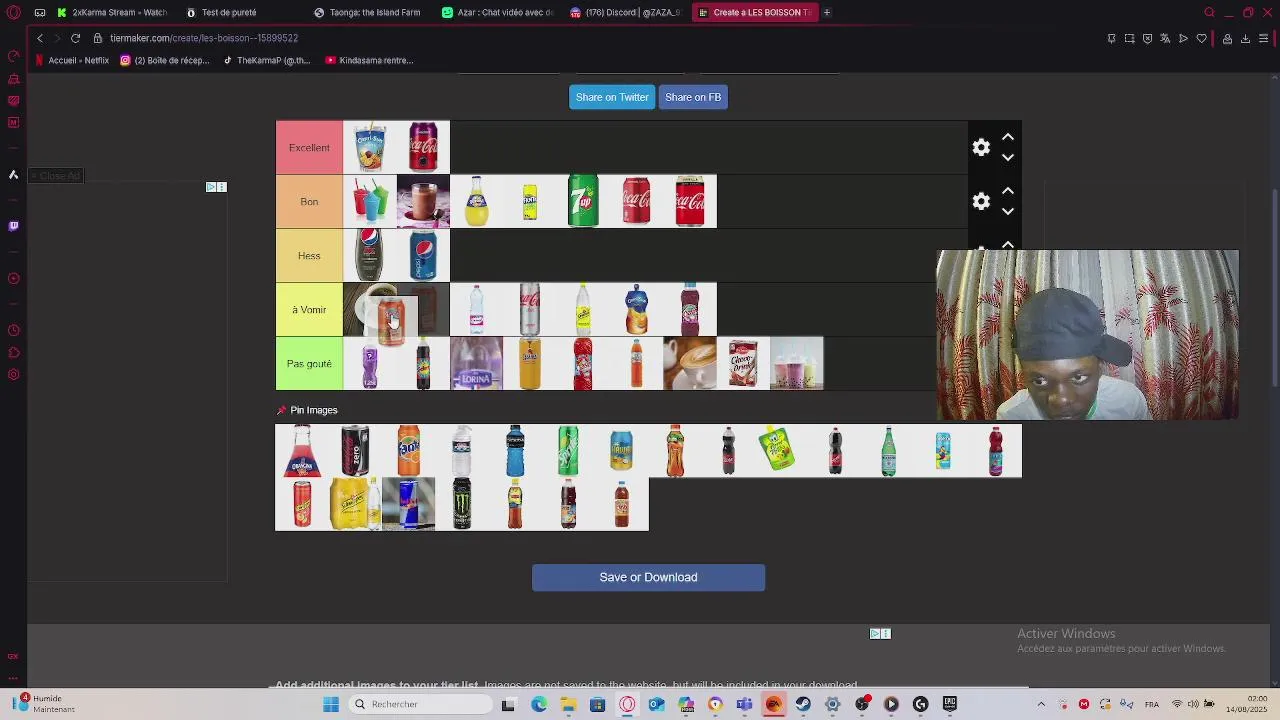The width and height of the screenshot is (1280, 720).
Task: Open Instagram Boîte de réception bookmark
Action: click(x=165, y=60)
